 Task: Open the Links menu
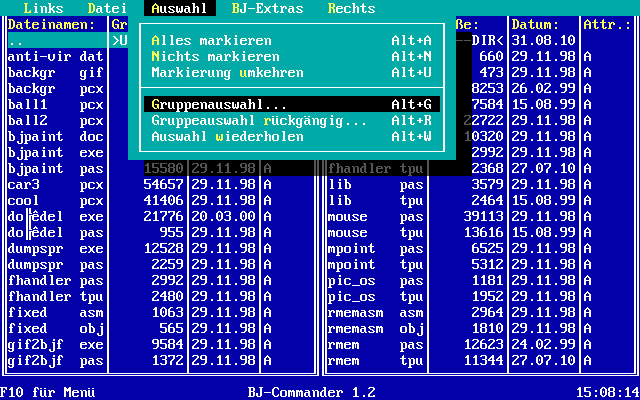43,8
